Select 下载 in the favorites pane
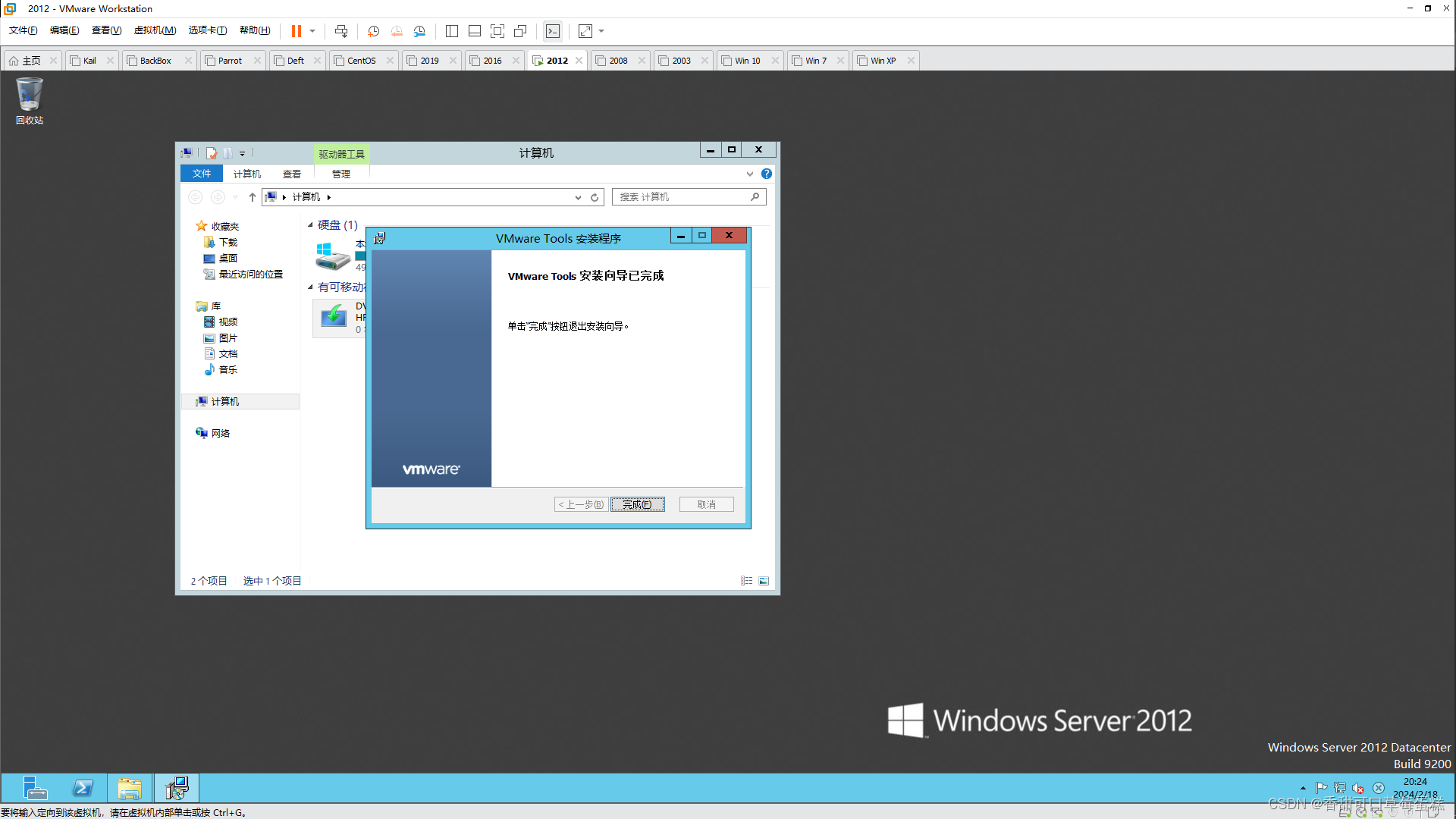This screenshot has height=819, width=1456. pos(221,243)
